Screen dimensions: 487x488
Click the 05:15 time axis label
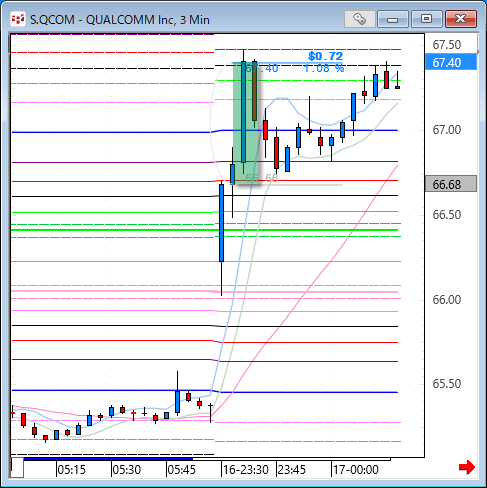(71, 470)
